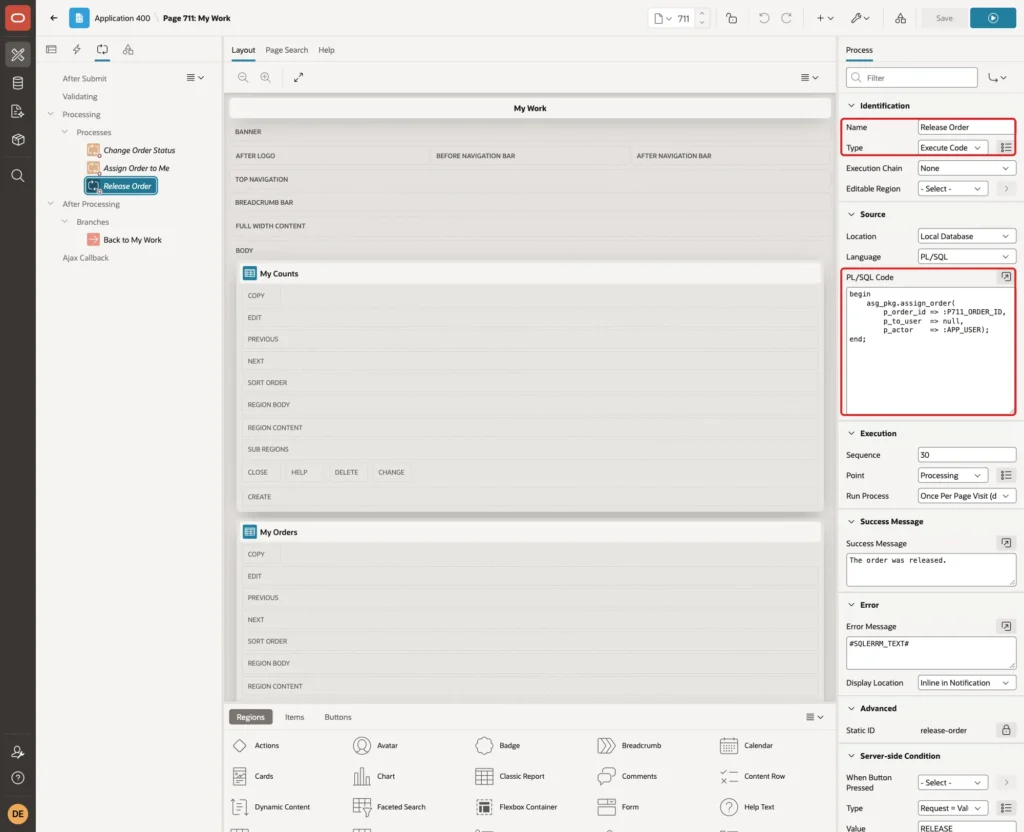Open the Type Execute Code dropdown

pyautogui.click(x=952, y=148)
